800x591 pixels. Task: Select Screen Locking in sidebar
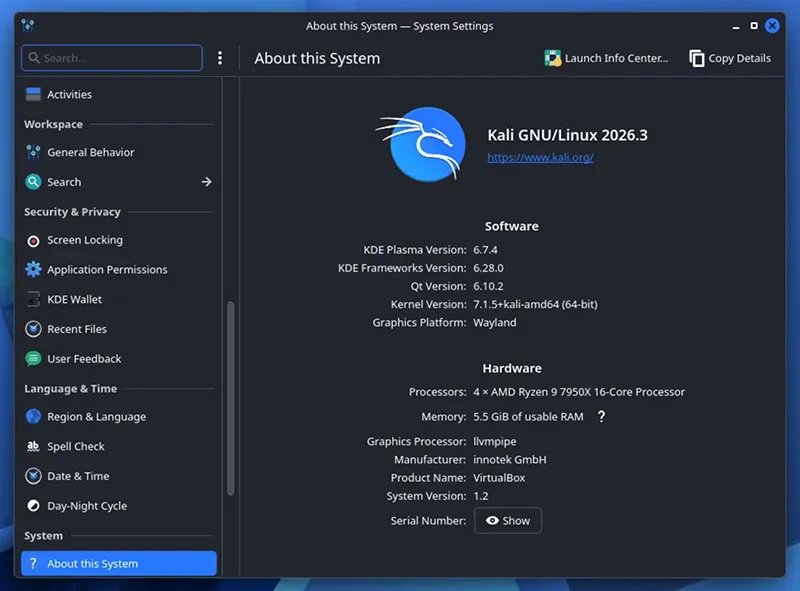click(x=118, y=240)
